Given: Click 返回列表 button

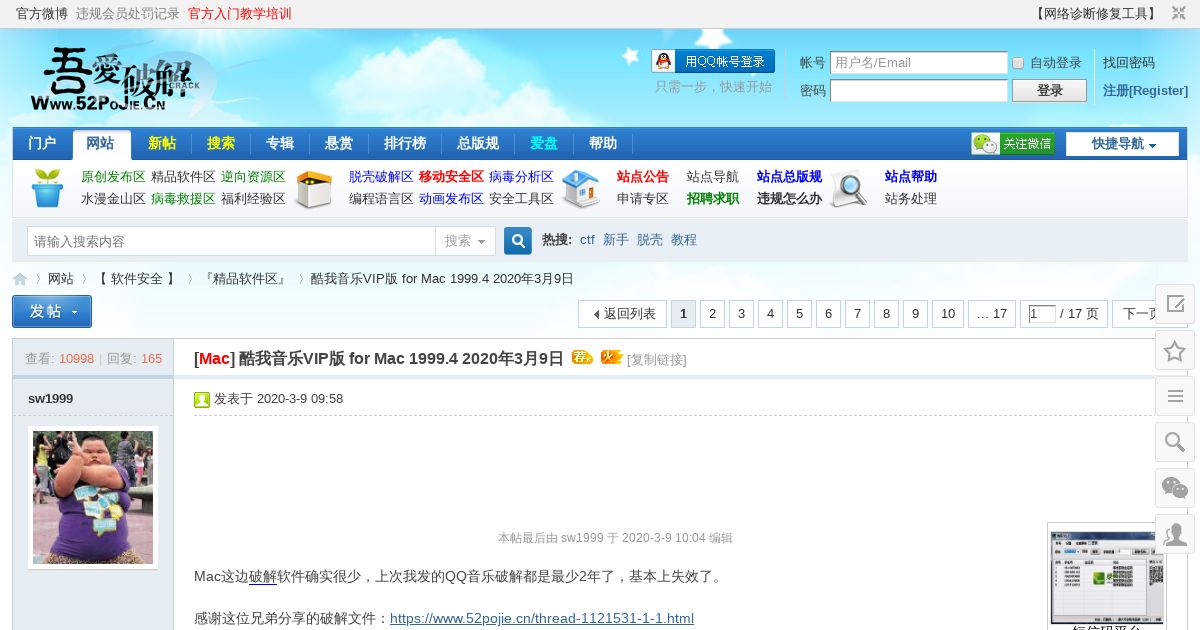Looking at the screenshot, I should [x=622, y=314].
